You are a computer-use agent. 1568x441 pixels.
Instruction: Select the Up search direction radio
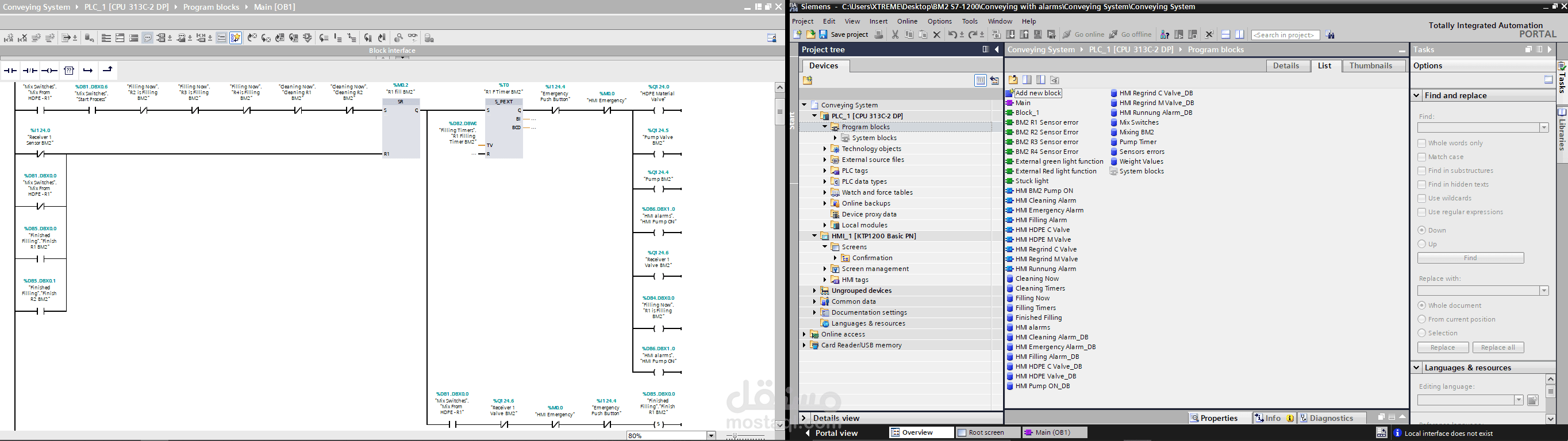click(x=1421, y=244)
